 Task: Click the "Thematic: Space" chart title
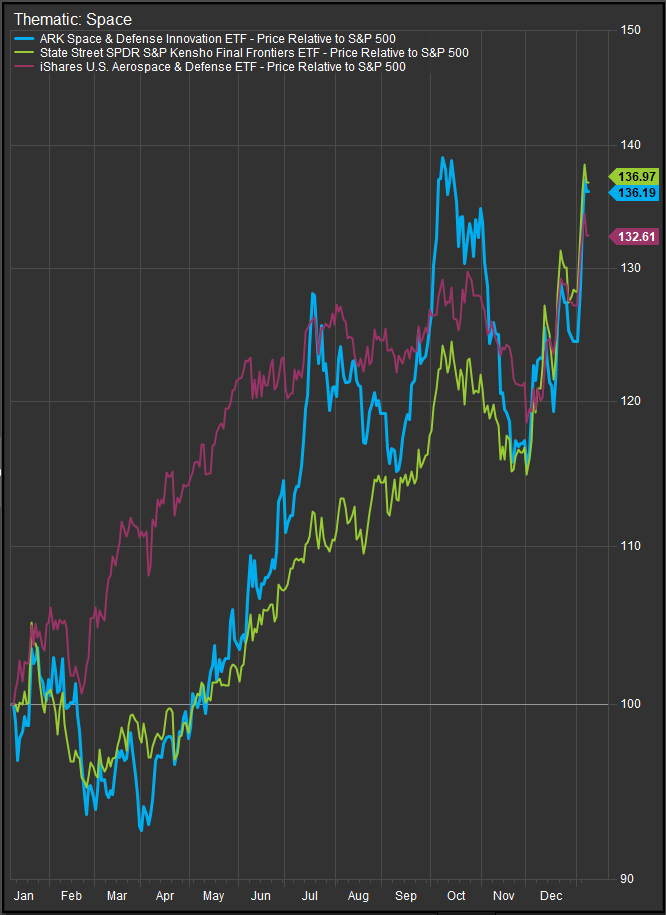72,19
